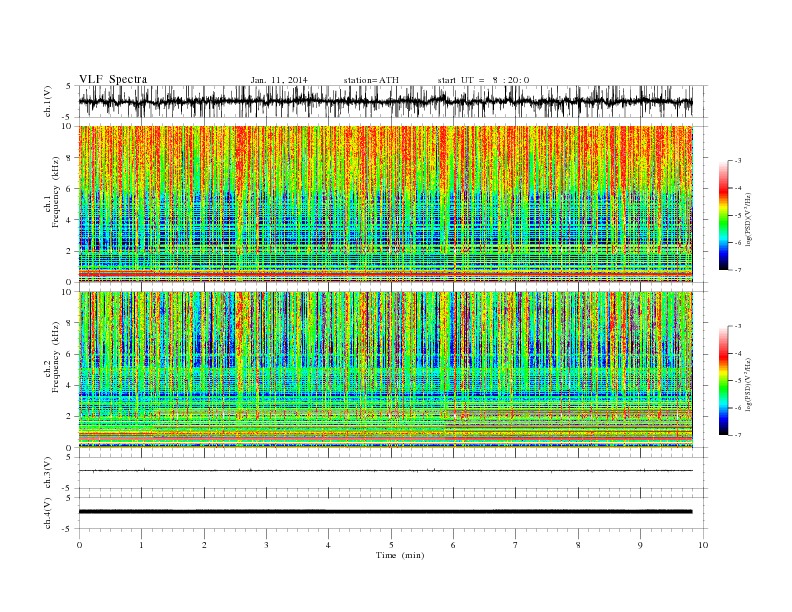Click the lower PSD color scale bar

pos(723,381)
